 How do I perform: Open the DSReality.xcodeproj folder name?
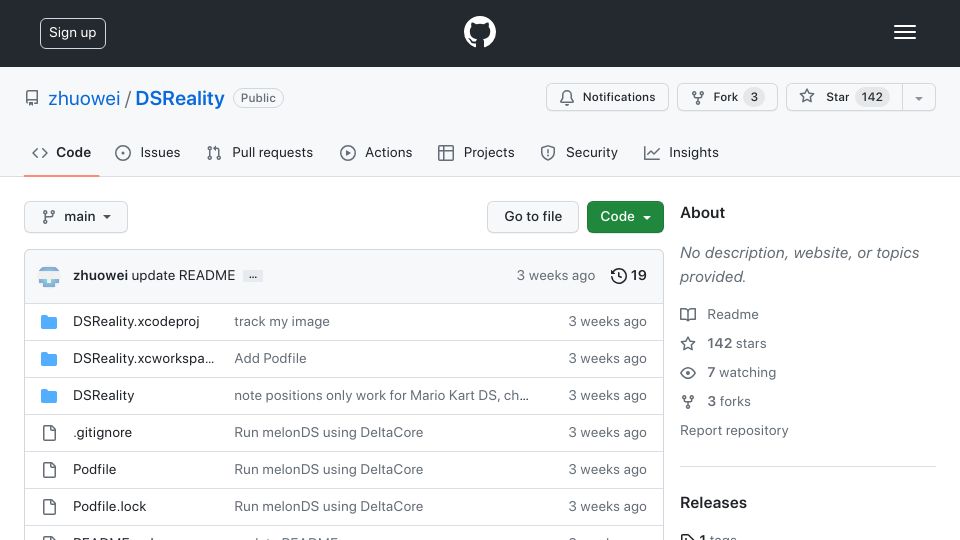click(136, 321)
